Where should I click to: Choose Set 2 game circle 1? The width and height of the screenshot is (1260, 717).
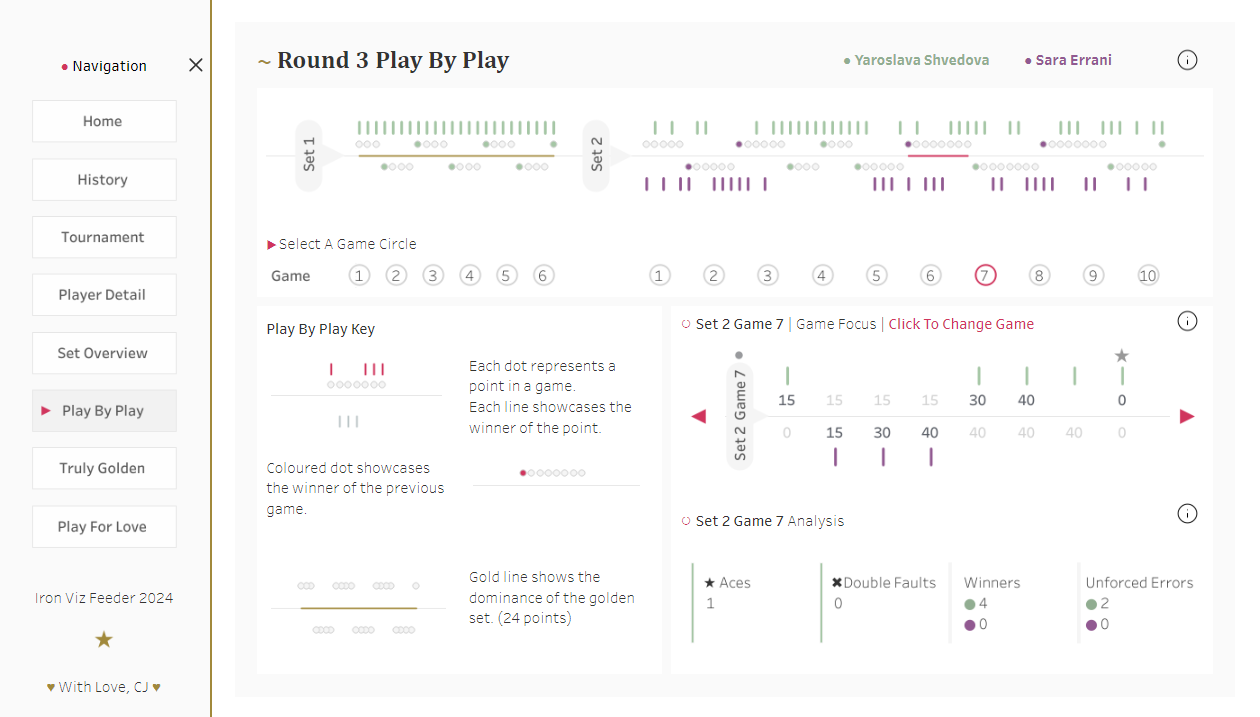click(658, 276)
